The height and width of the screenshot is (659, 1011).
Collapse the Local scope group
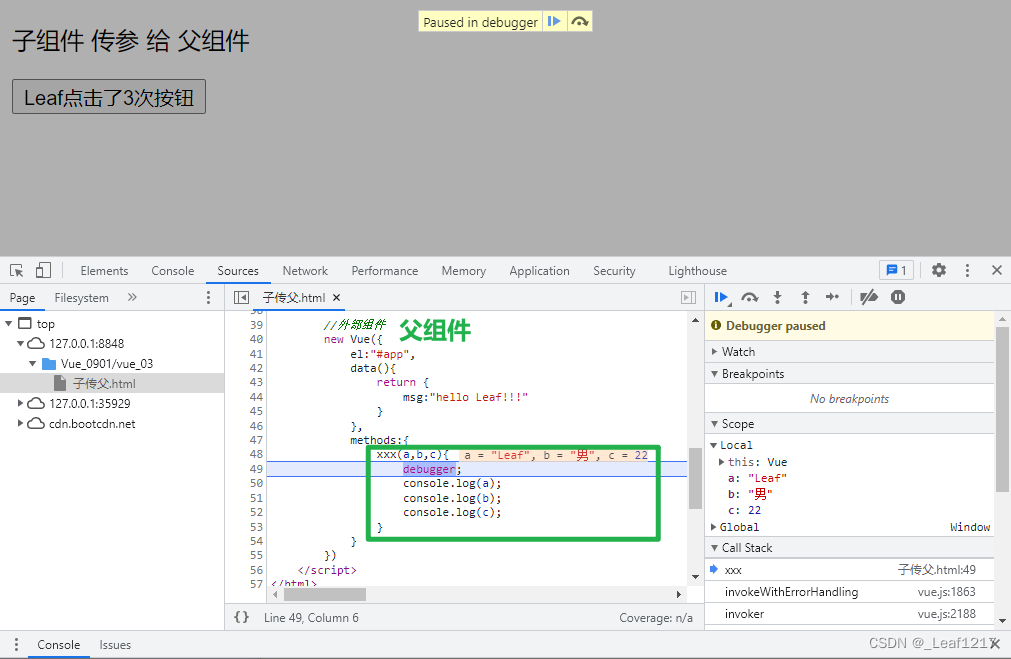pyautogui.click(x=714, y=445)
